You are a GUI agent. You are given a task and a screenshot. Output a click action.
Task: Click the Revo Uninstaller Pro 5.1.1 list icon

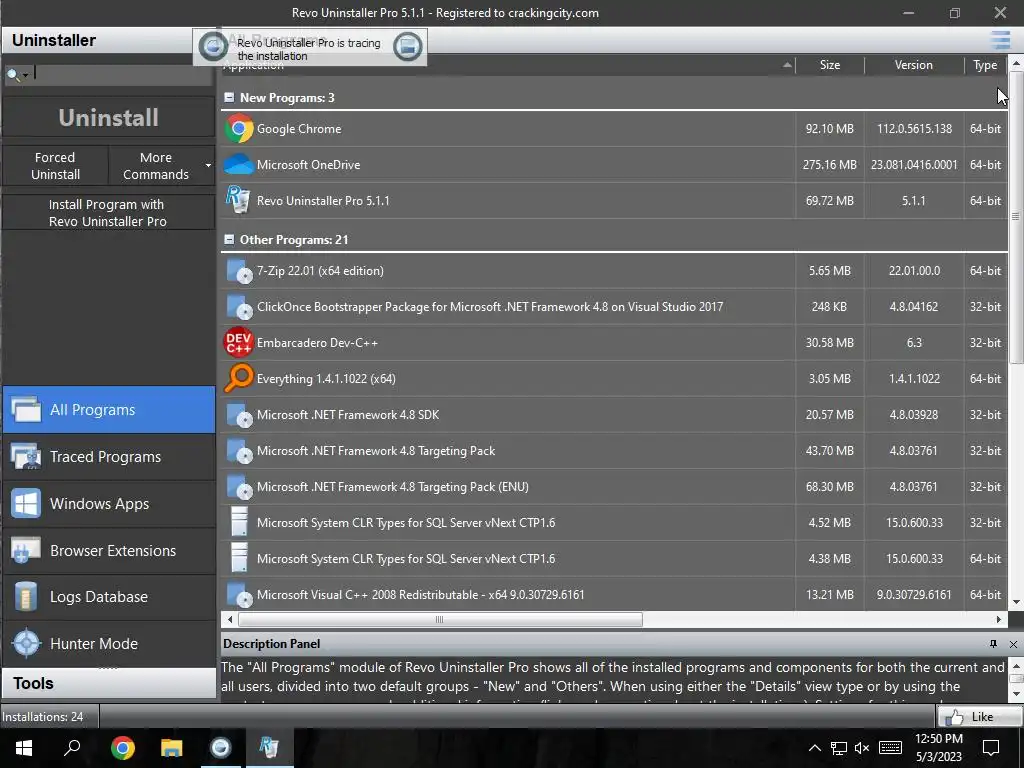tap(238, 200)
